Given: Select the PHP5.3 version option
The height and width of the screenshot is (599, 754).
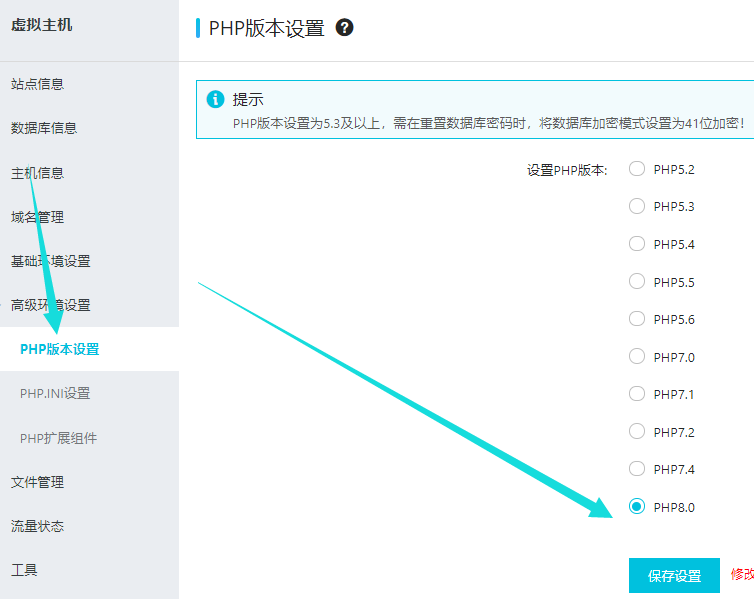Looking at the screenshot, I should pyautogui.click(x=637, y=206).
